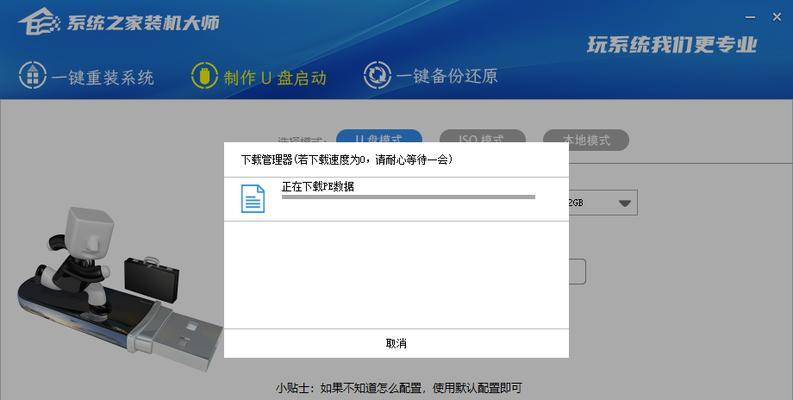
Task: Click the USB drive boot icon
Action: (205, 75)
